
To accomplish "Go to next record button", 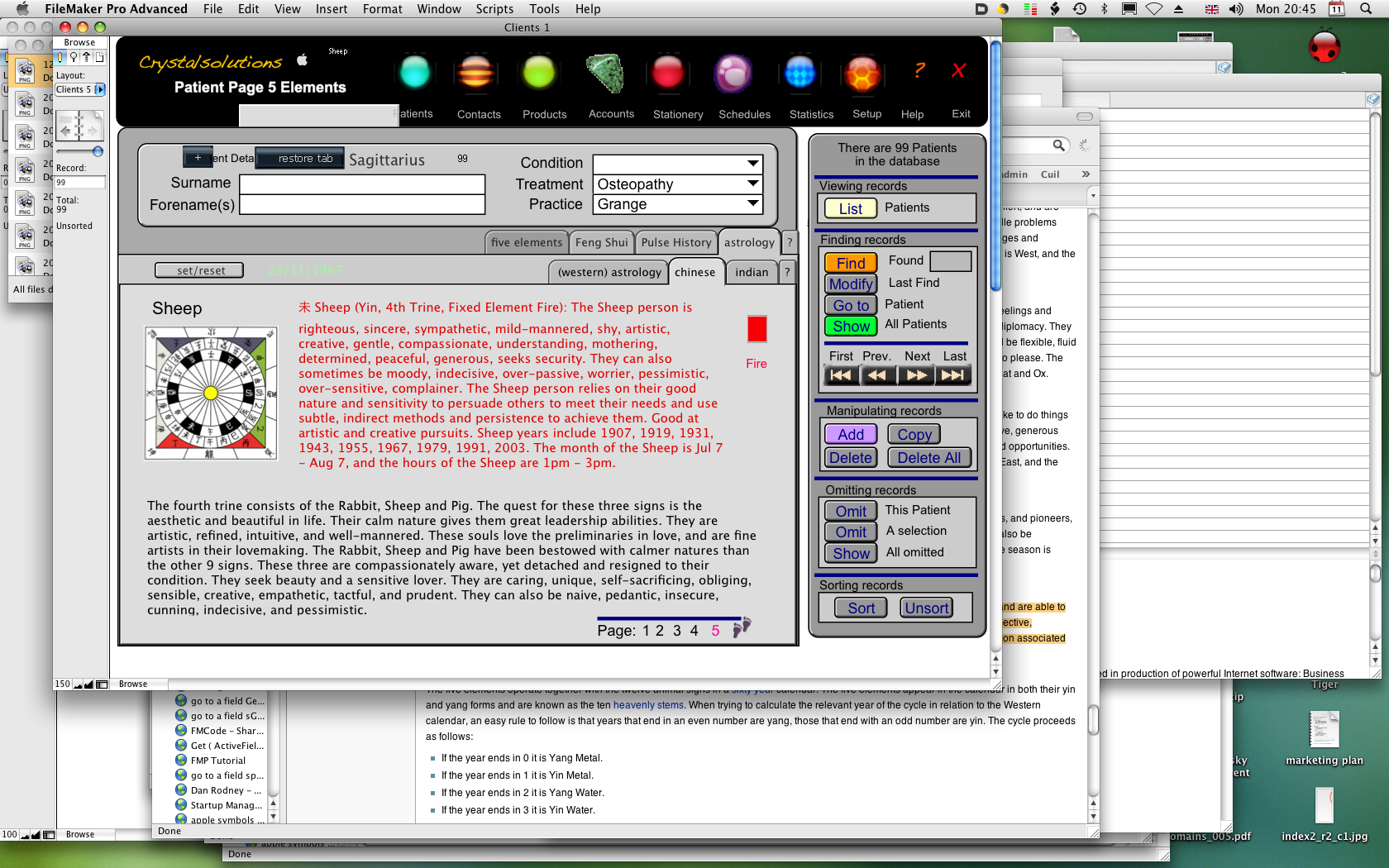I will point(916,375).
